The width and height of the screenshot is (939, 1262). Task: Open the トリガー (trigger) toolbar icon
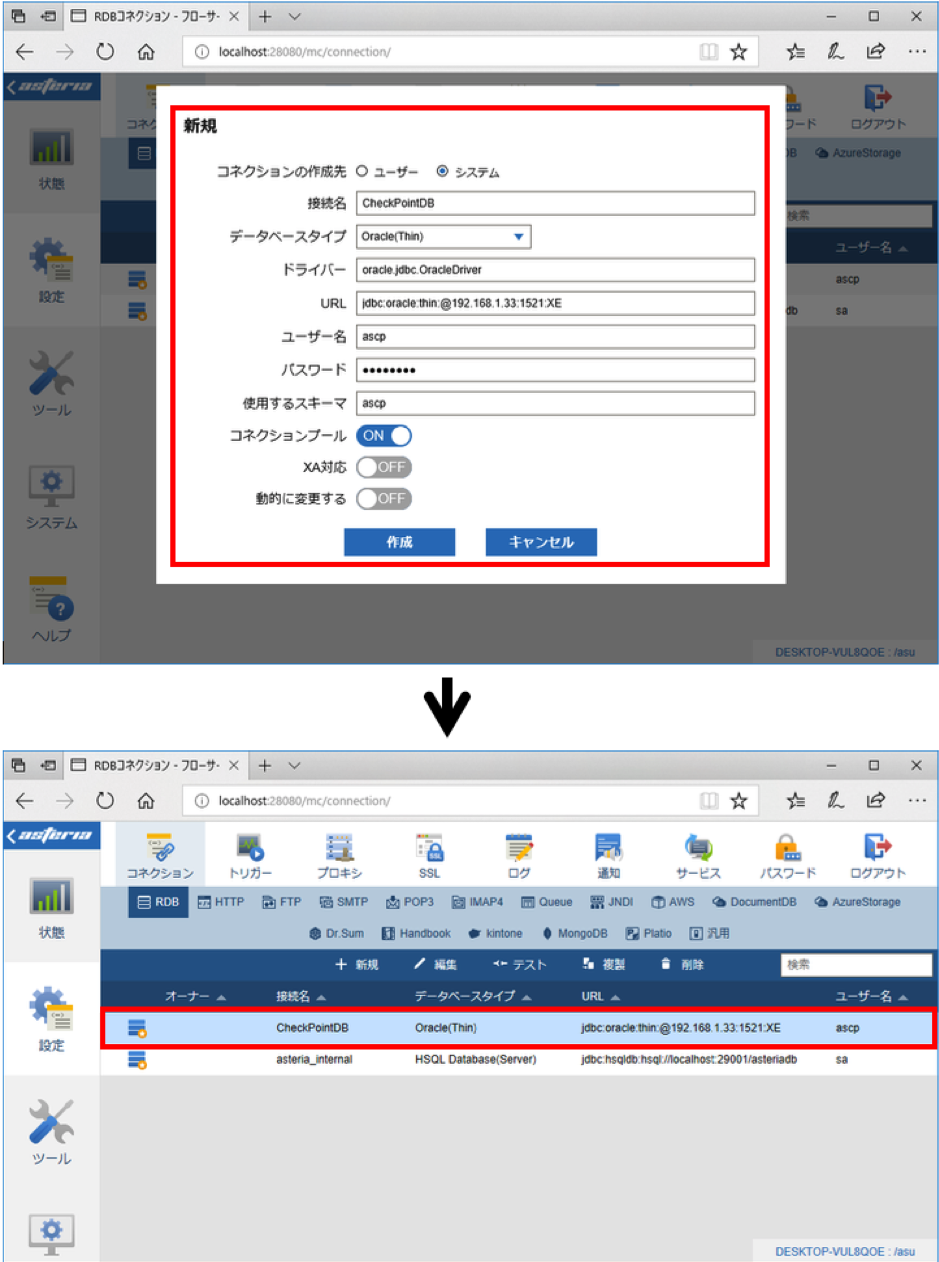pos(250,855)
